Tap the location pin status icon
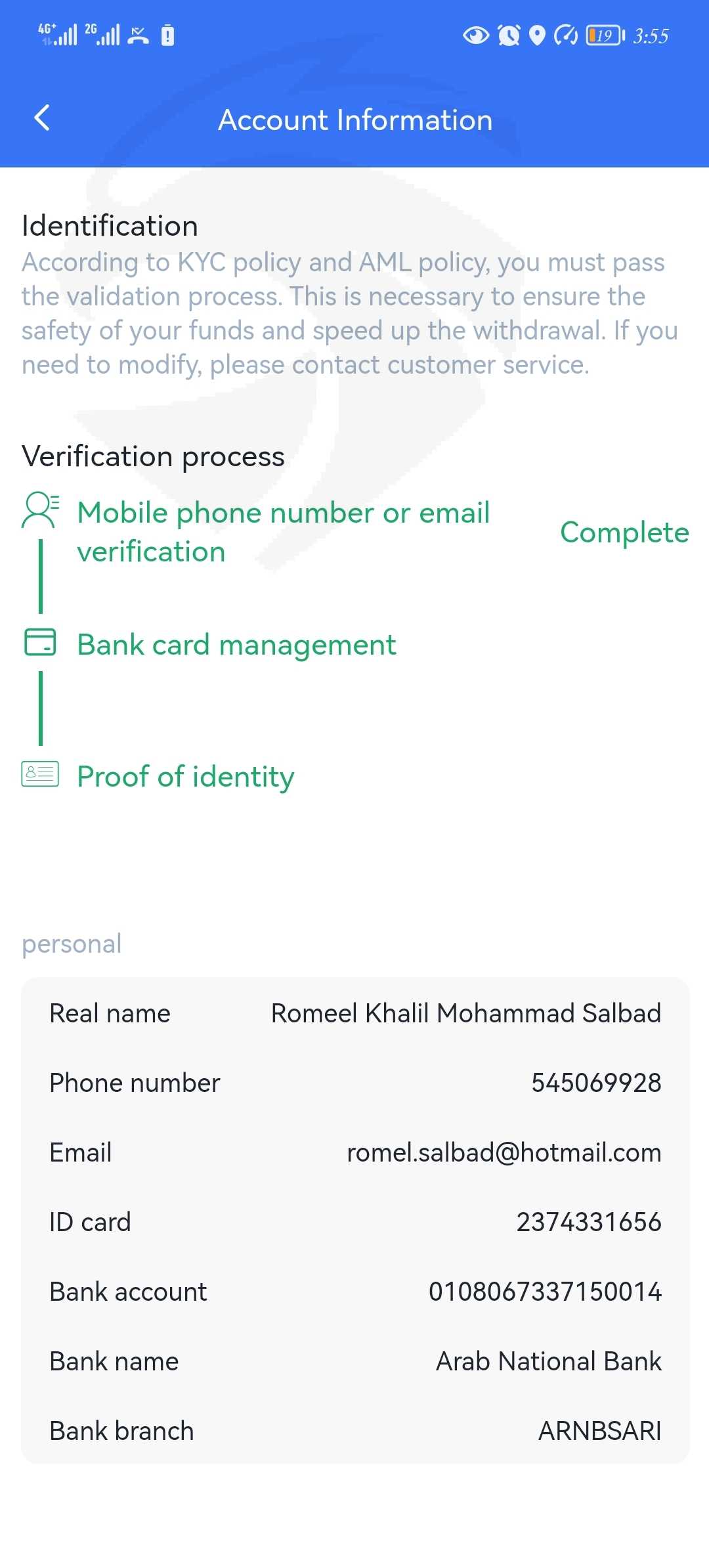Image resolution: width=709 pixels, height=1568 pixels. pyautogui.click(x=537, y=35)
